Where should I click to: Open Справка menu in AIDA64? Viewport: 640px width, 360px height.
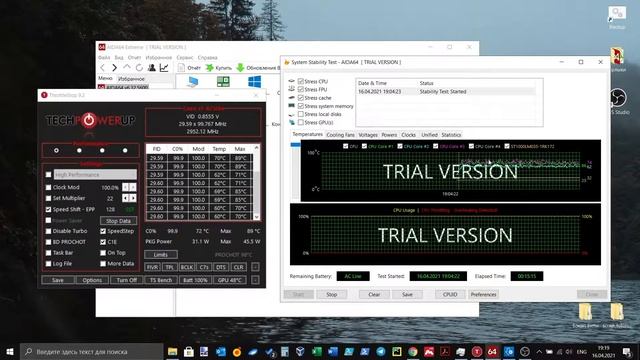(207, 58)
